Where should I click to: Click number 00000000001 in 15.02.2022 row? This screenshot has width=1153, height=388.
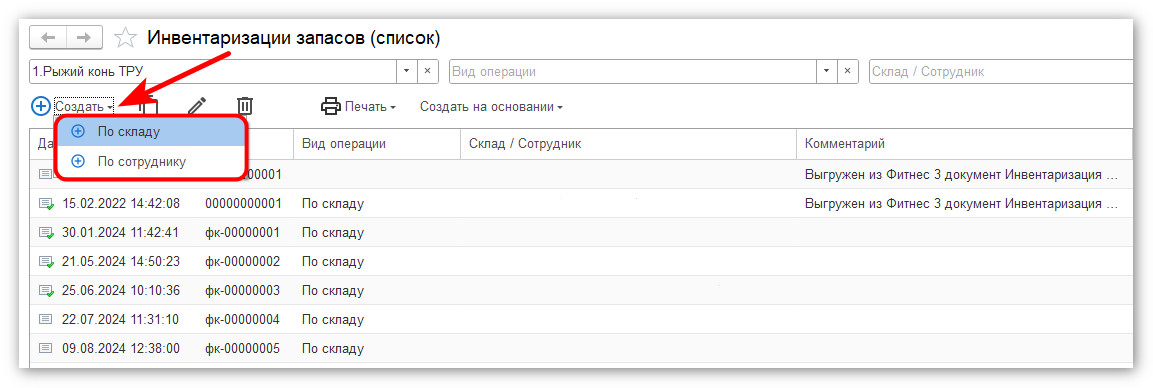[x=243, y=204]
